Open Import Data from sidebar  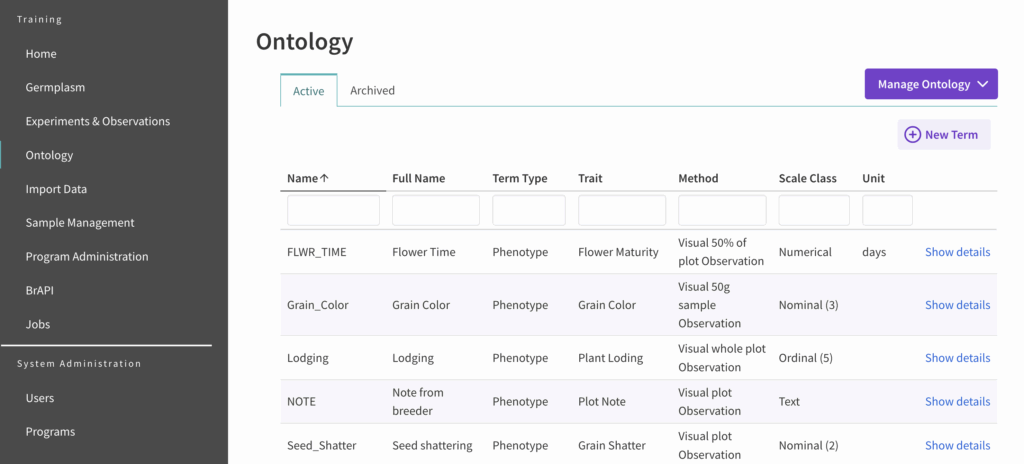56,189
